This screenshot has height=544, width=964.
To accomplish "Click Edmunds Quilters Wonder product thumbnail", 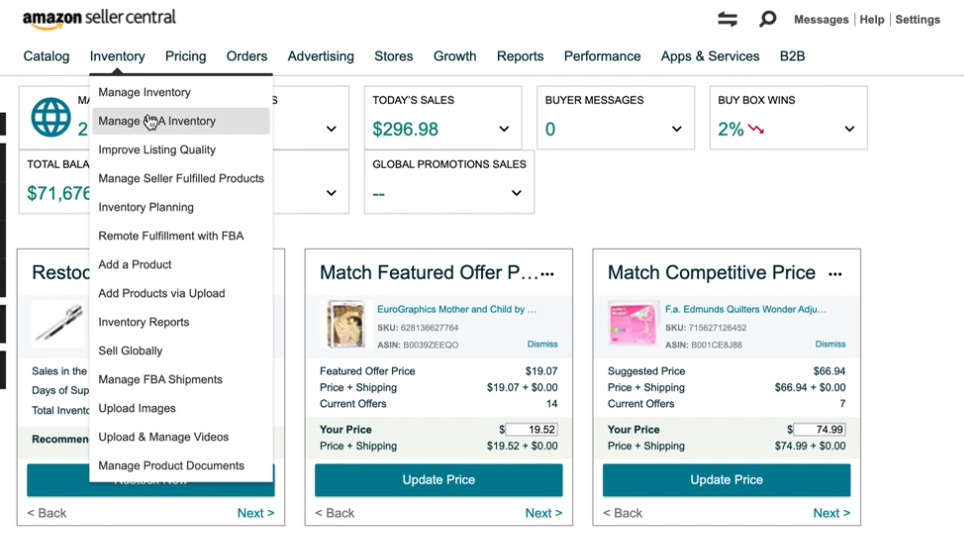I will [x=632, y=323].
